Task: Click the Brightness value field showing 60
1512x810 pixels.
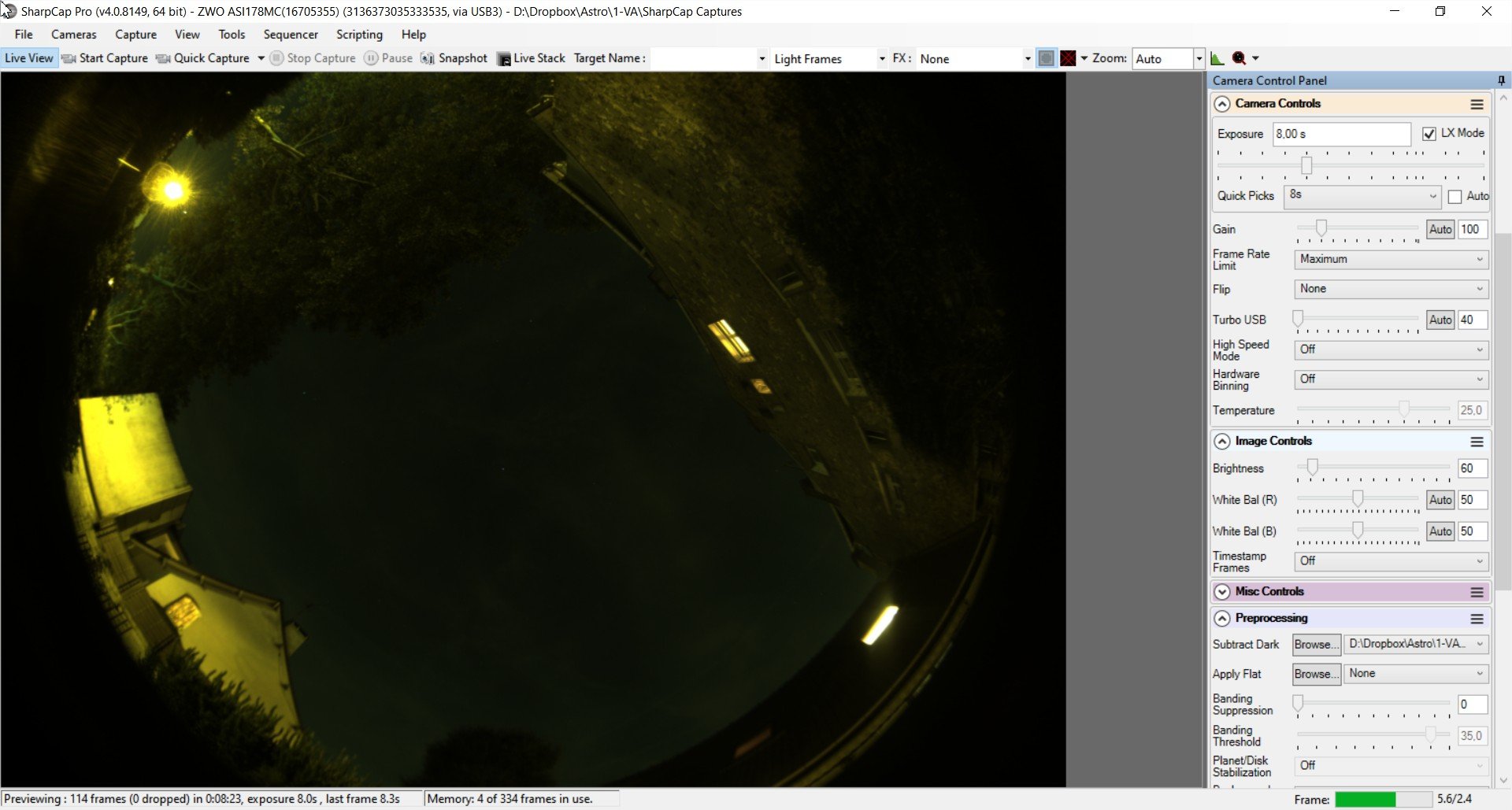Action: pos(1472,468)
